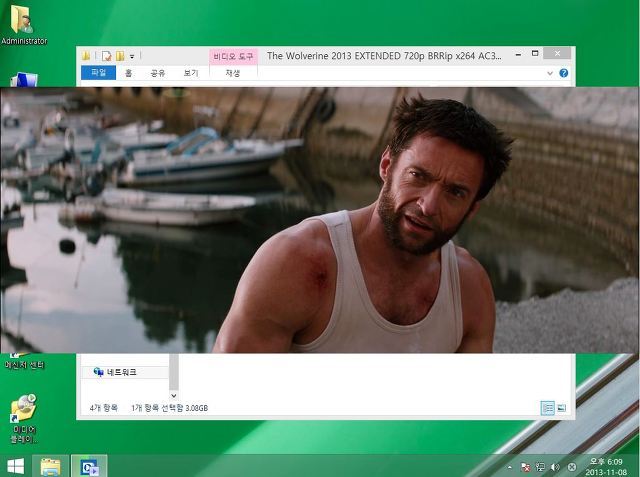
Task: Click the Properties quick access icon
Action: pyautogui.click(x=107, y=56)
